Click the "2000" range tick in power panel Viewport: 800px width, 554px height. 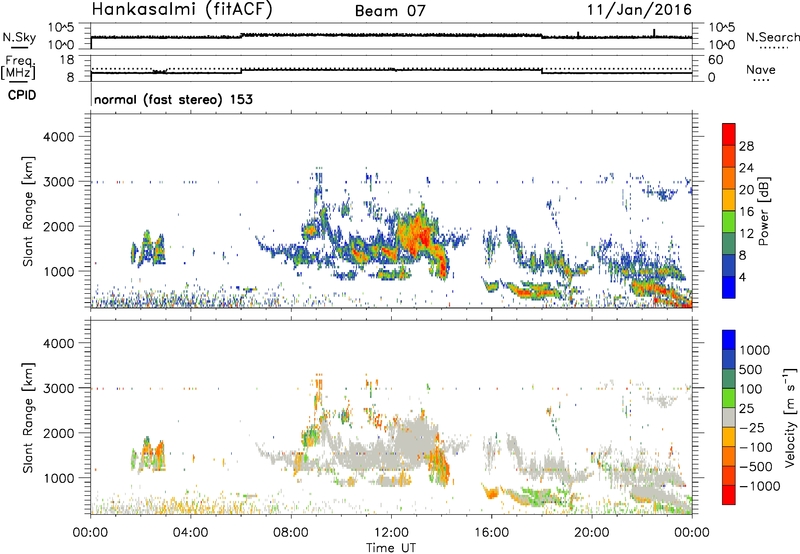58,226
